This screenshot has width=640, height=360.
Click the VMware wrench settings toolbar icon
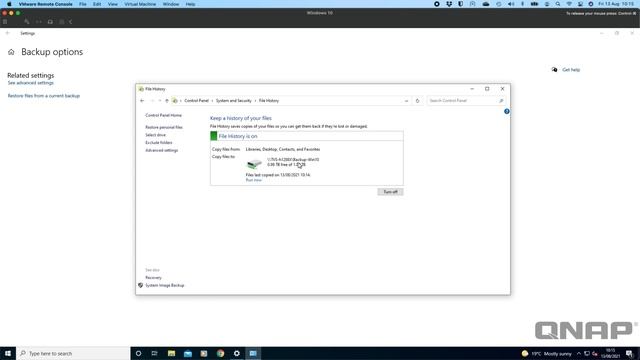coord(27,22)
